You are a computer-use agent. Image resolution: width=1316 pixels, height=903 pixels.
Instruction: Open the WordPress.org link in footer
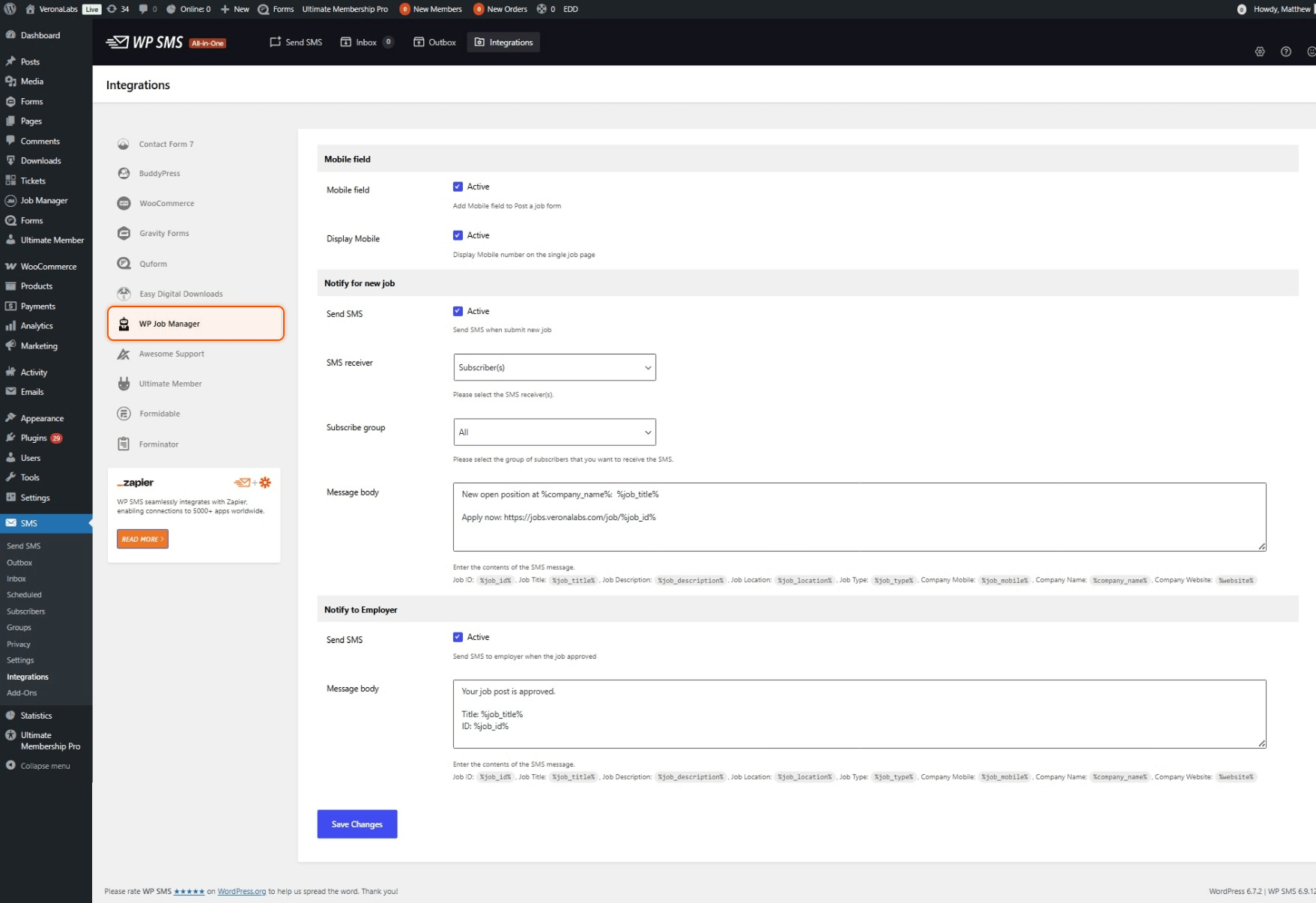[x=242, y=891]
